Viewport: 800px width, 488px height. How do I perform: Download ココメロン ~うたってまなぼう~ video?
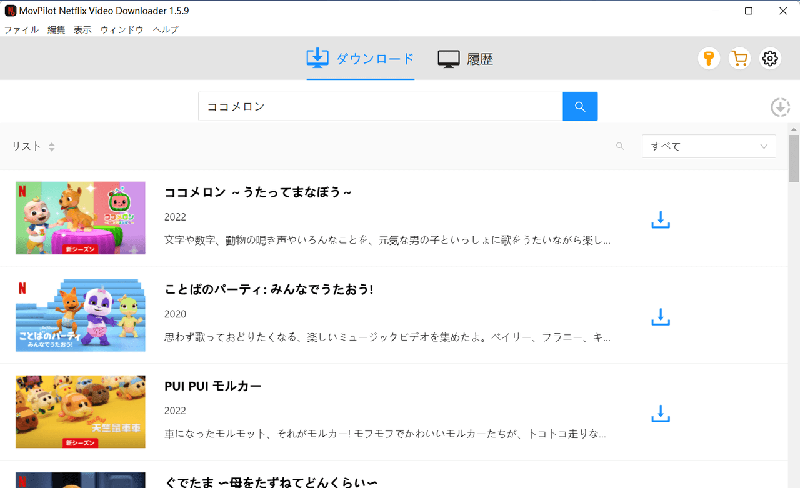(660, 219)
